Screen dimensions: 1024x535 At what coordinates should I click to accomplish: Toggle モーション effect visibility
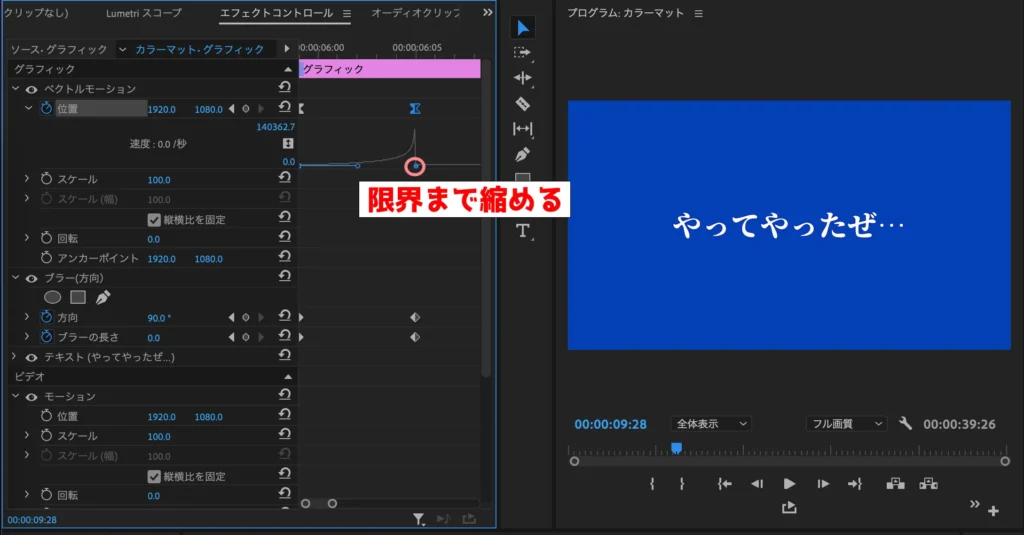pyautogui.click(x=31, y=397)
